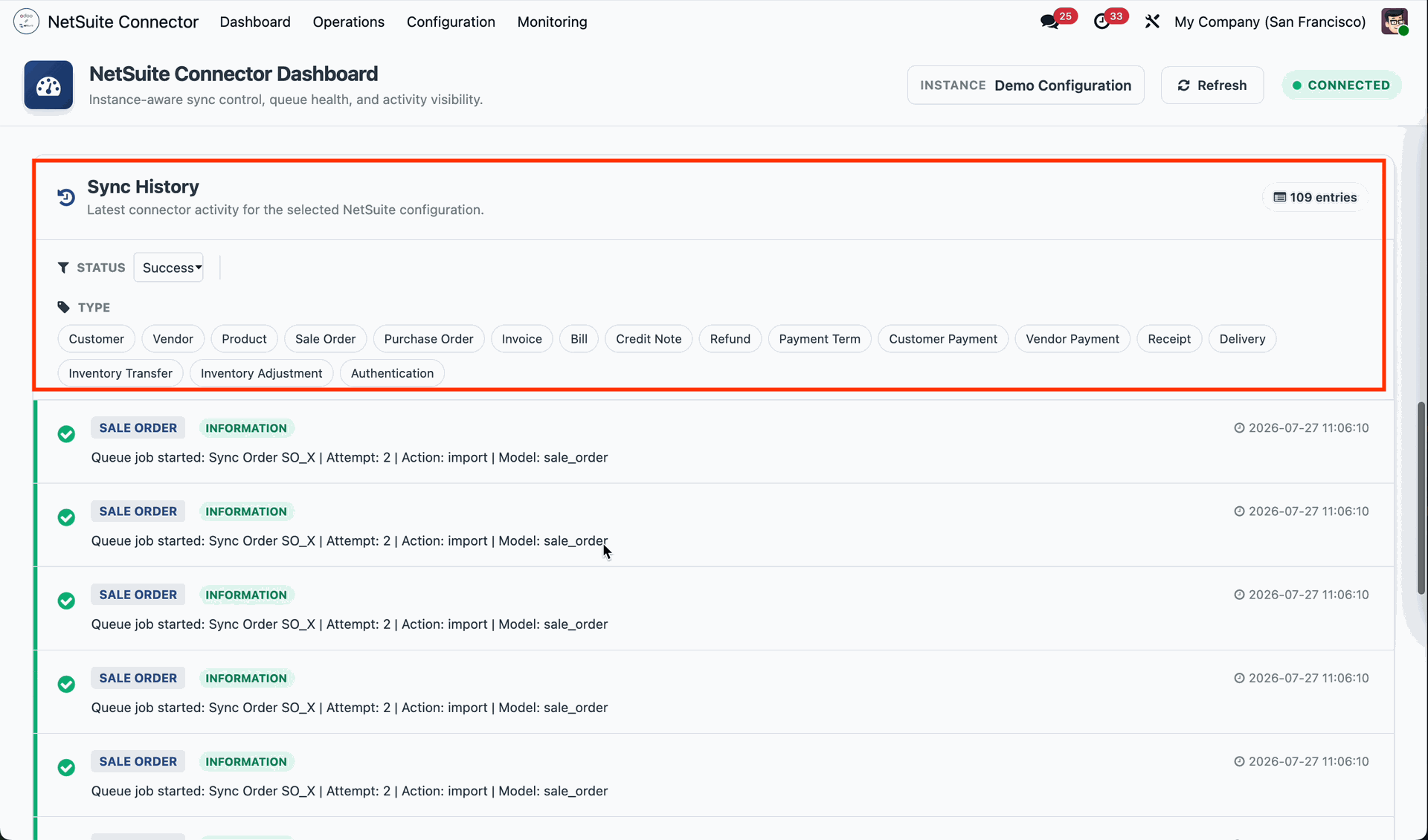Open the Configuration menu

click(451, 22)
